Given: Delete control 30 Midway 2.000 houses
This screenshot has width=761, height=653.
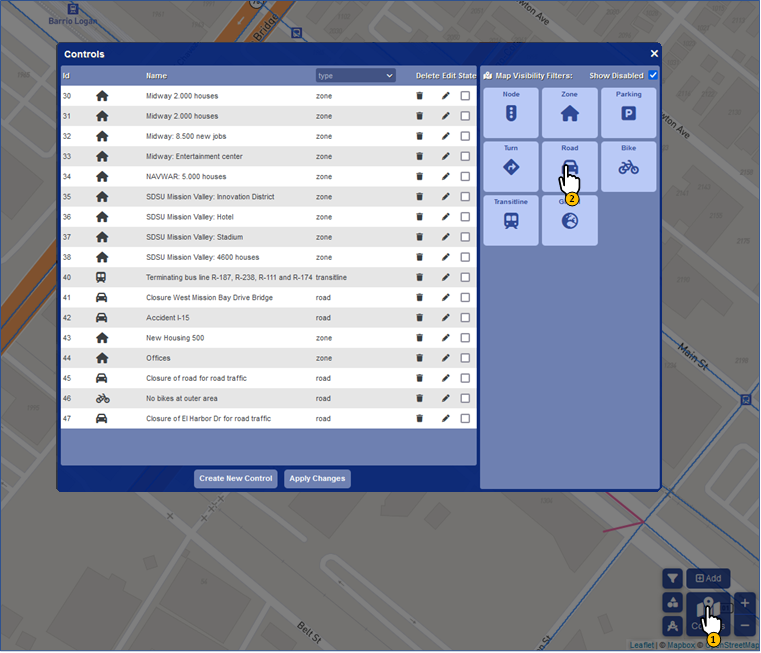Looking at the screenshot, I should 419,96.
